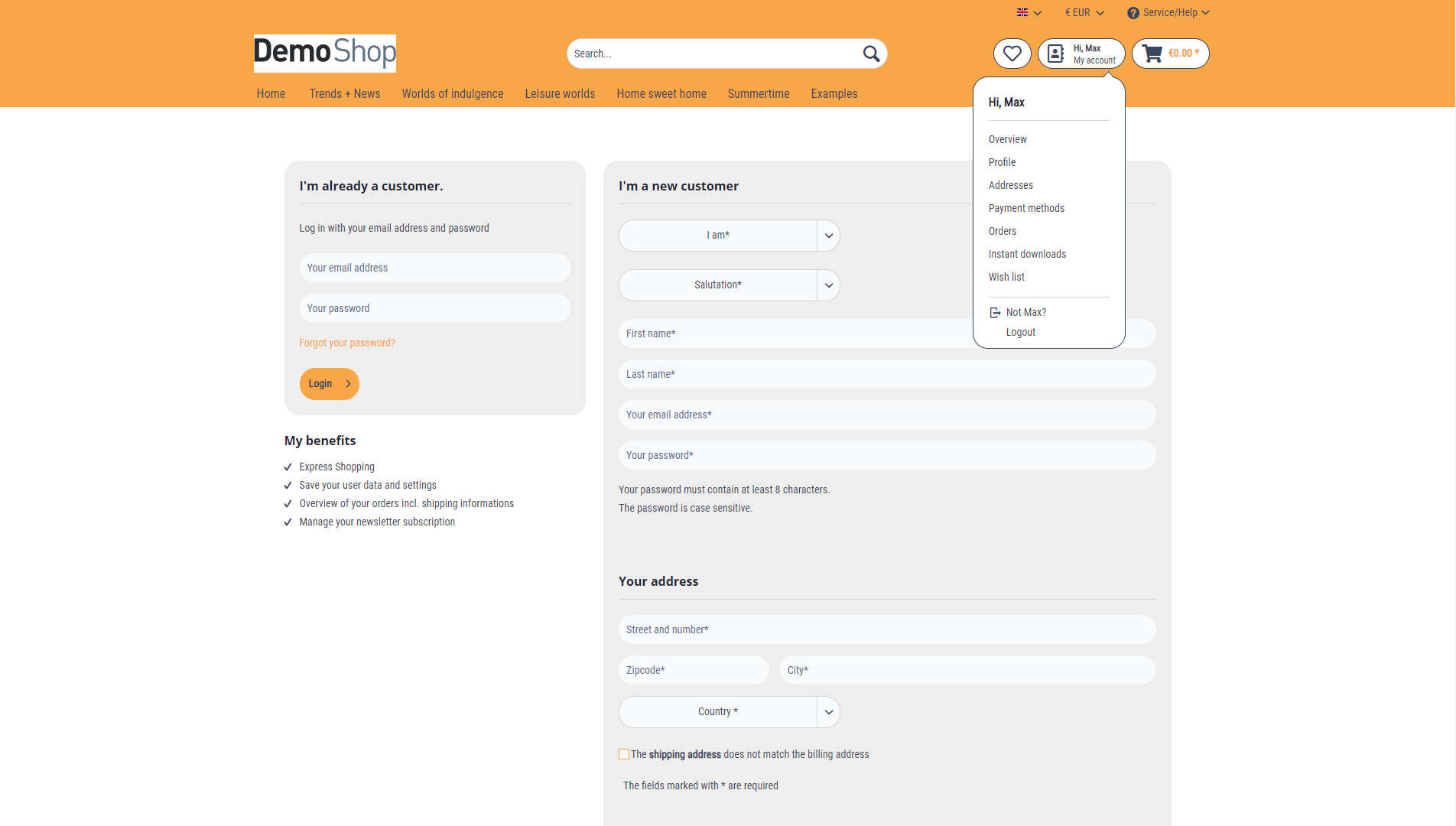Select Profile in account menu
The image size is (1456, 826).
coord(1002,162)
